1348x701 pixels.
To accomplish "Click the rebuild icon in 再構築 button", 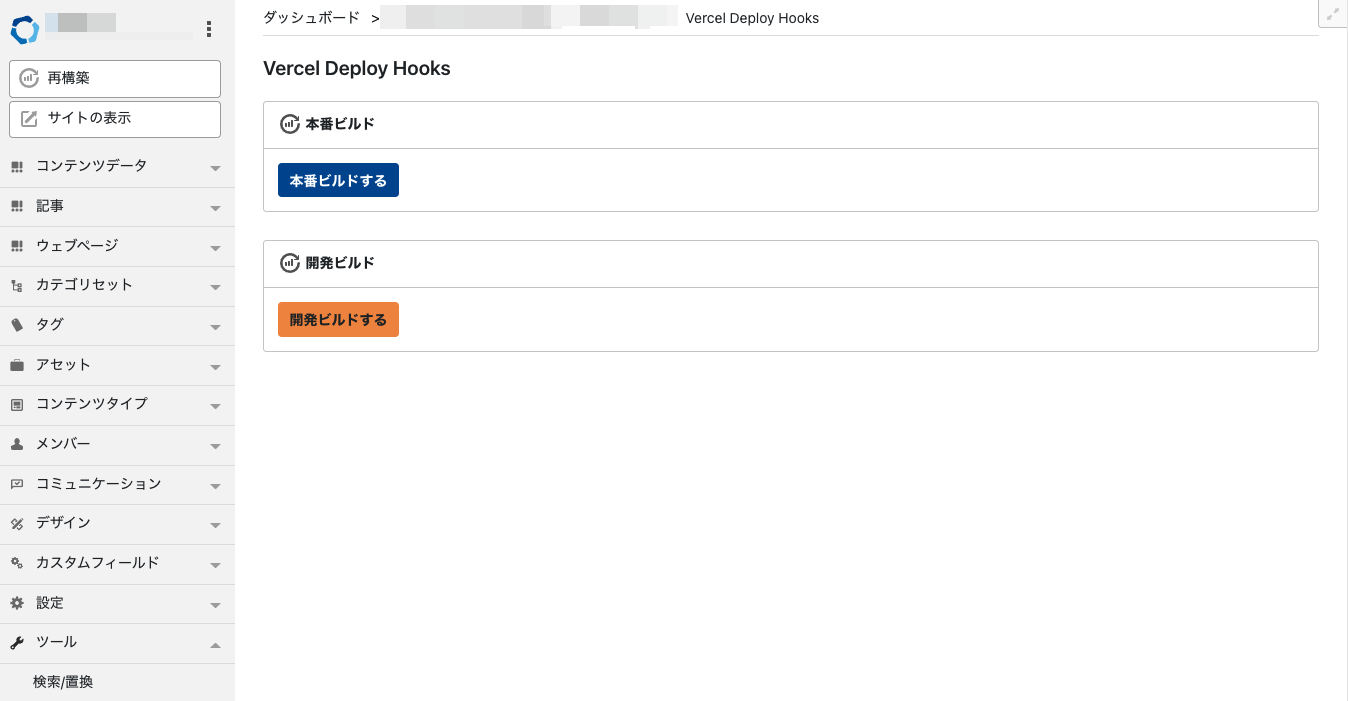I will (x=29, y=78).
